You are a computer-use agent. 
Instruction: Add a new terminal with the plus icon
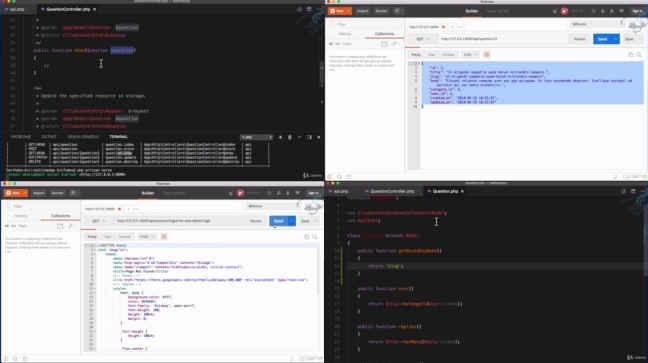tap(280, 137)
